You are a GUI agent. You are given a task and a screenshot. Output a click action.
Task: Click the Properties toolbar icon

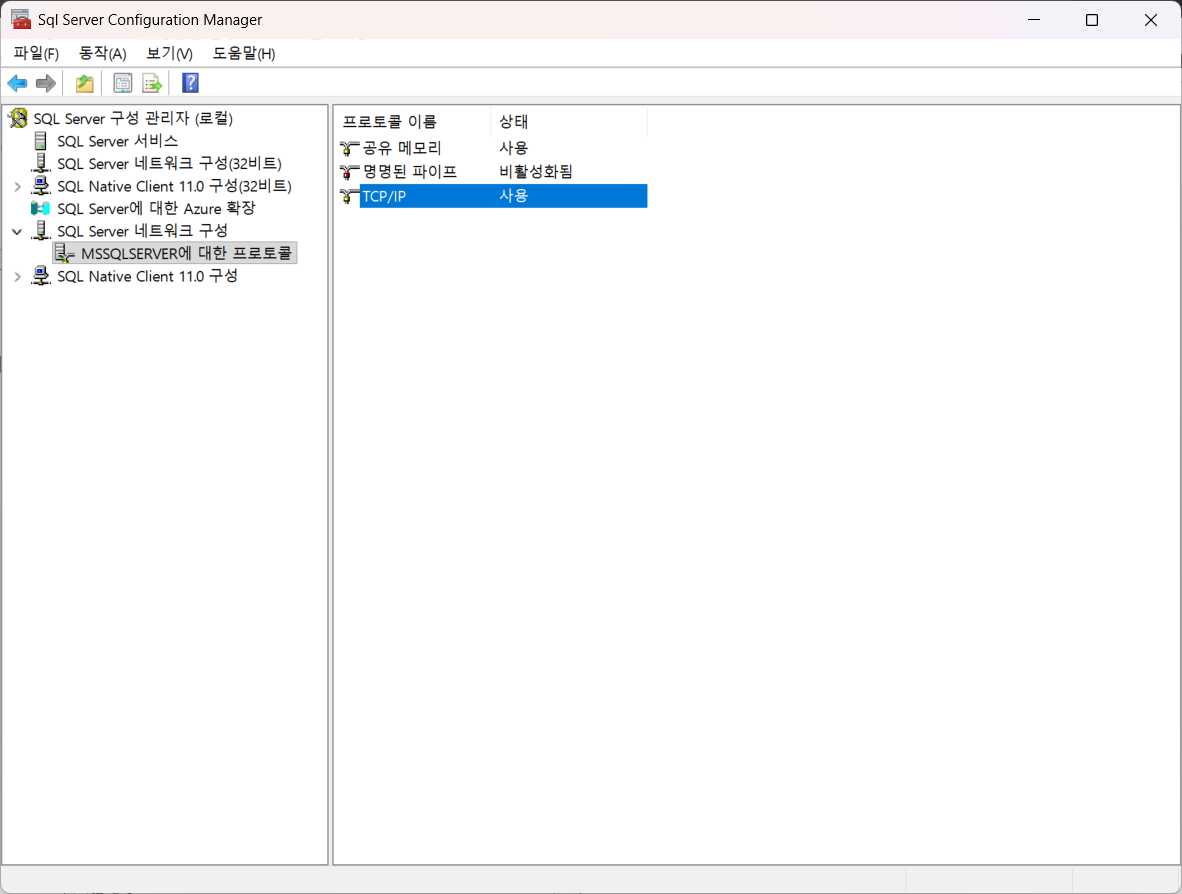(122, 83)
